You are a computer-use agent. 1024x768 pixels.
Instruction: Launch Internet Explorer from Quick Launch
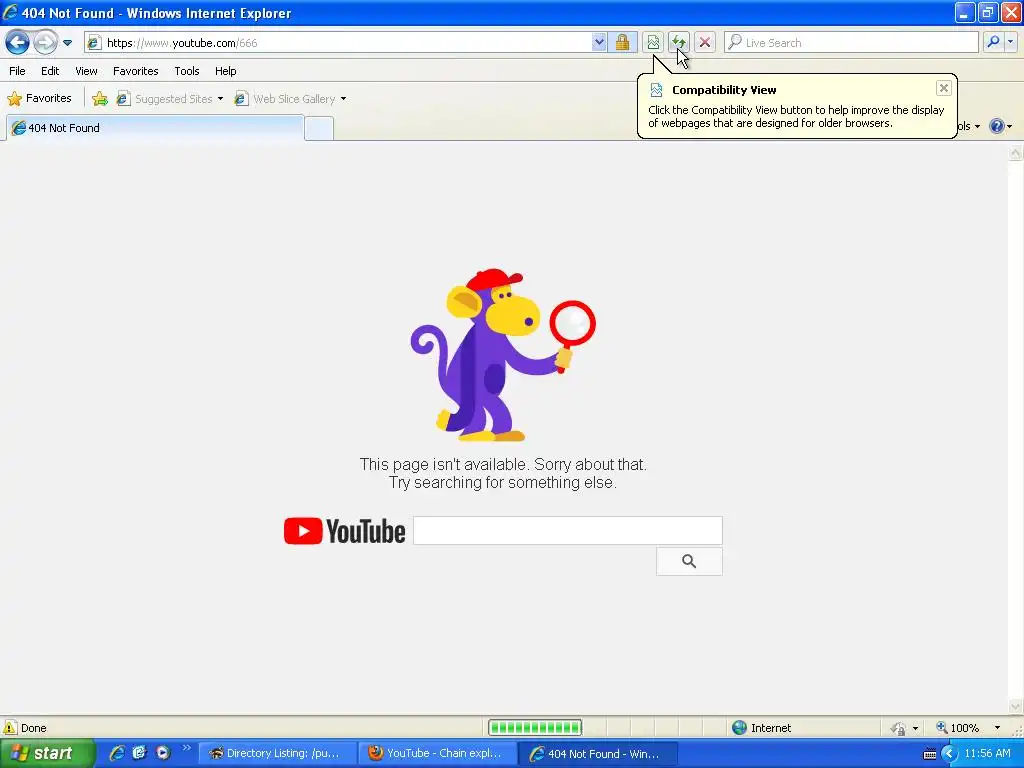[x=117, y=753]
